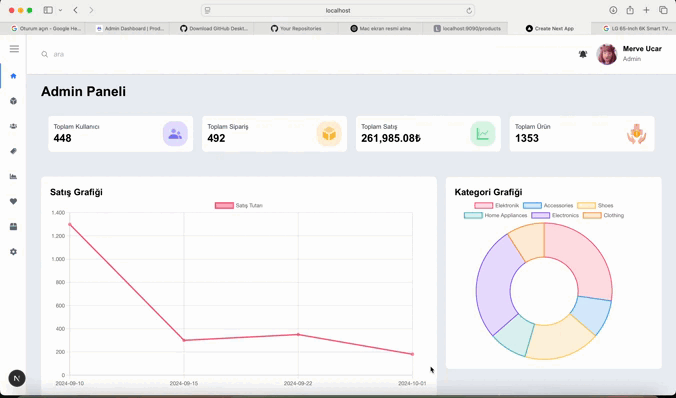Click the Next.js dev indicator badge
Screen dimensions: 676x398
point(17,378)
